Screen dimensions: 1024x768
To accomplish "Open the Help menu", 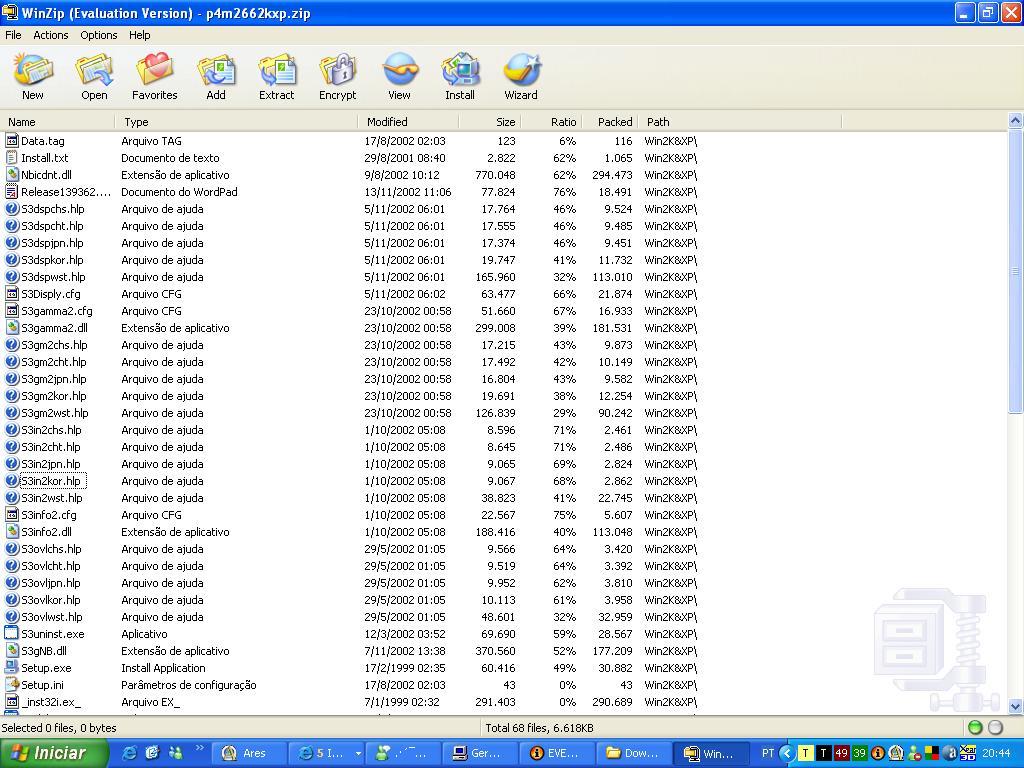I will (x=139, y=35).
